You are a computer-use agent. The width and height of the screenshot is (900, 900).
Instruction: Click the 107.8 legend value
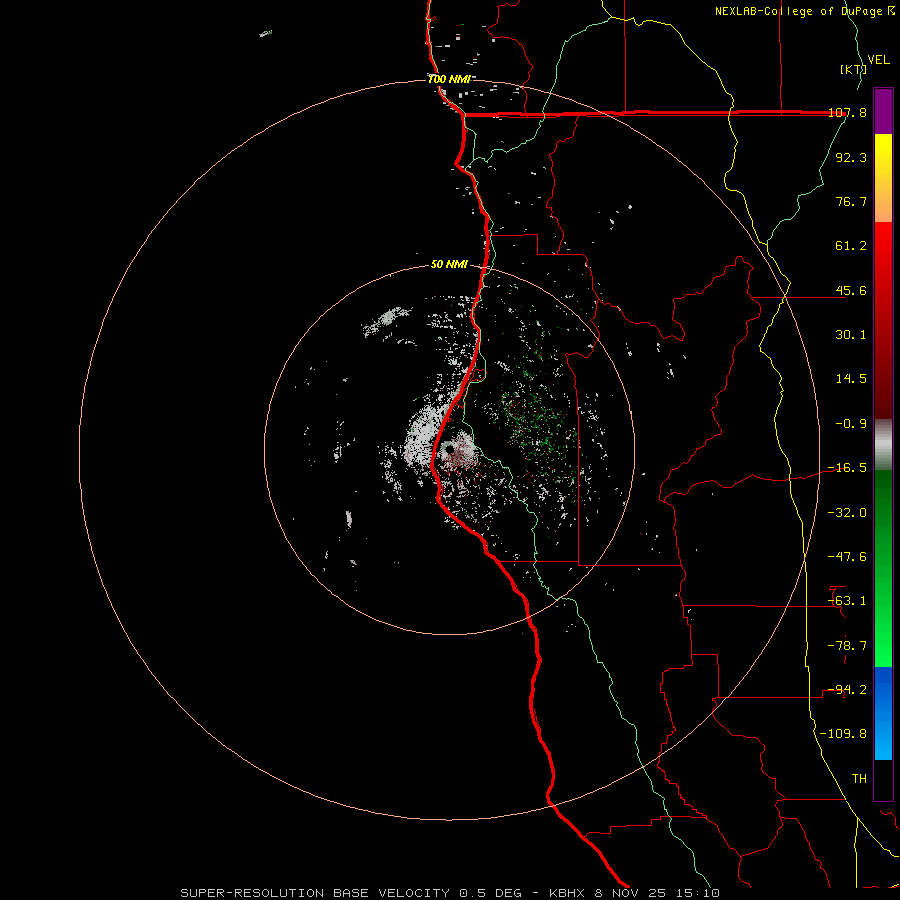847,112
